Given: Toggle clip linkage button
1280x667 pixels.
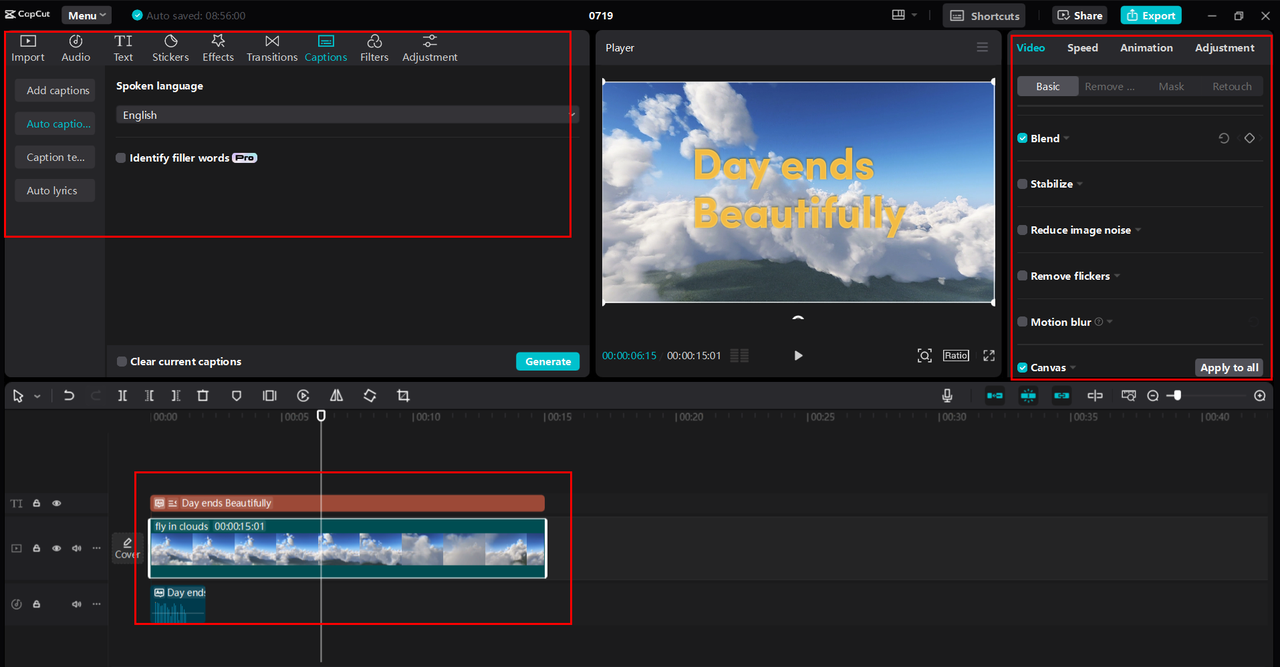Looking at the screenshot, I should 1061,396.
